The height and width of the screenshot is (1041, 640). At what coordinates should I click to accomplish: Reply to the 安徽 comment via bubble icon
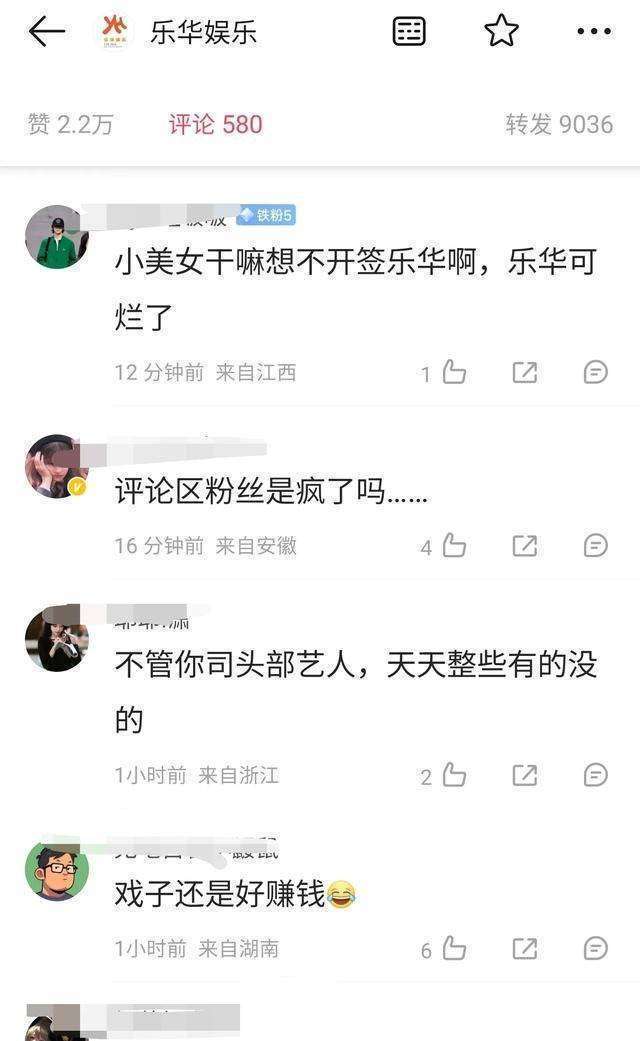[596, 546]
